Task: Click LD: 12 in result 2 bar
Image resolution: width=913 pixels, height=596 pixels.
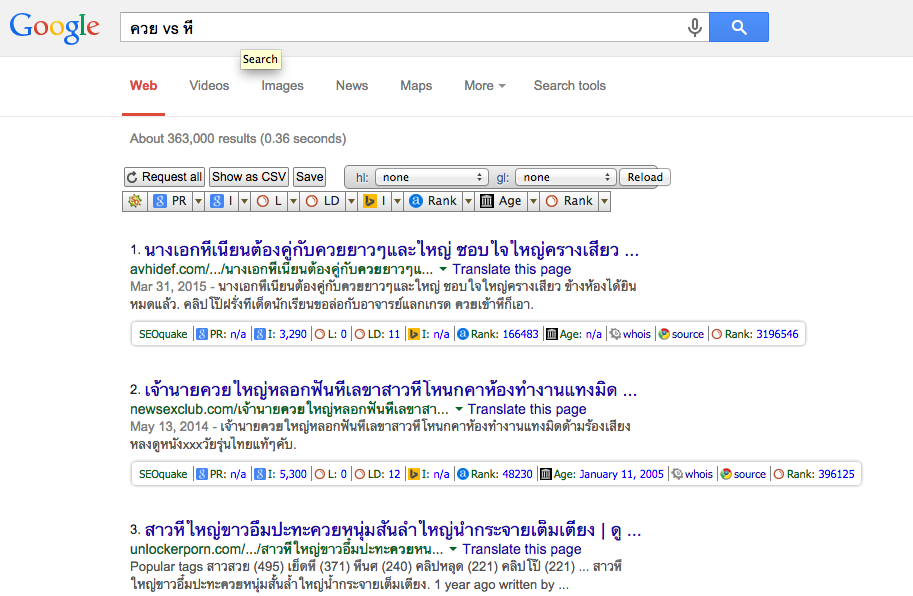Action: (377, 474)
